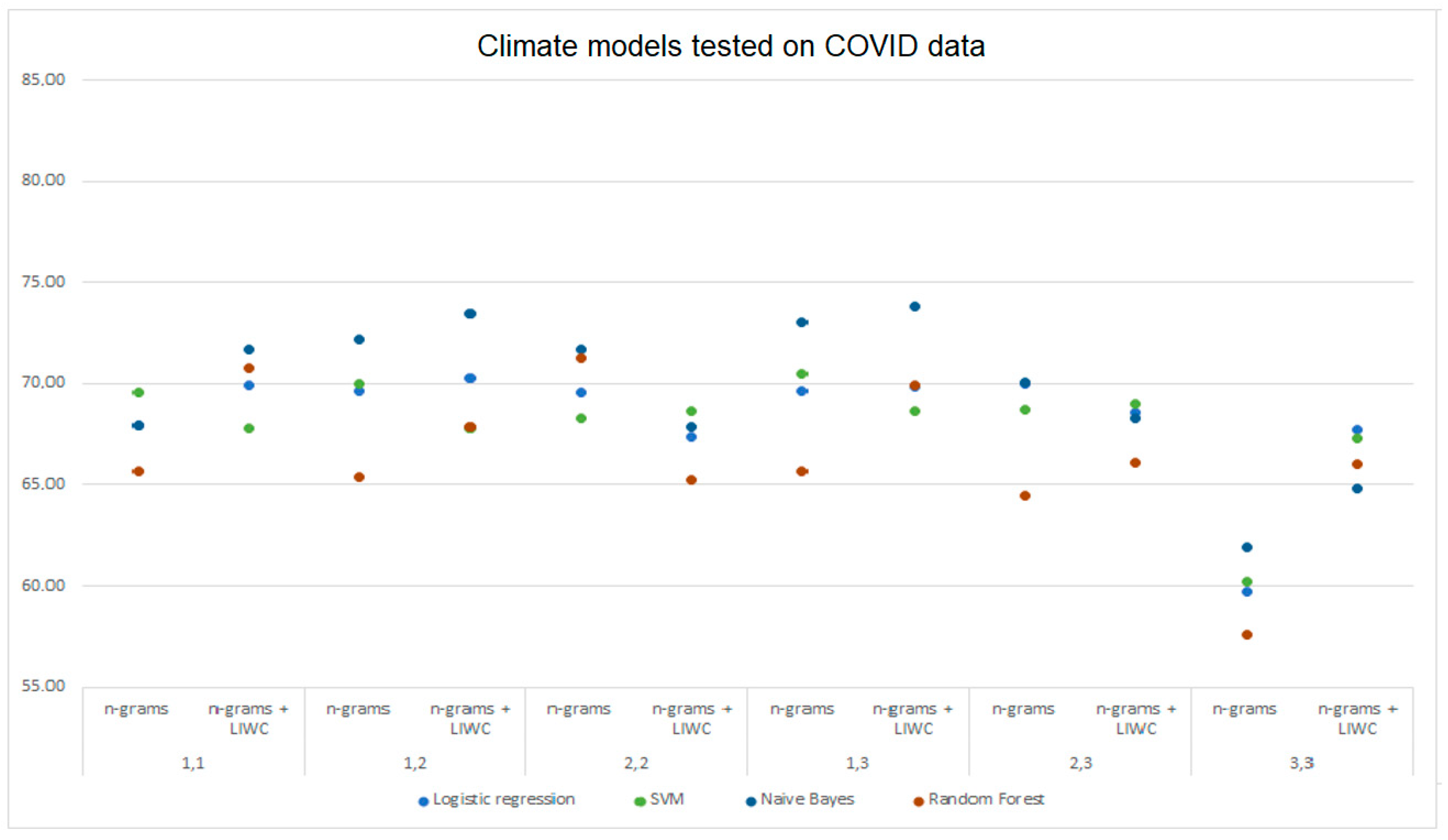This screenshot has height=840, width=1448.
Task: Click the Logistic regression legend marker dot
Action: [x=423, y=802]
